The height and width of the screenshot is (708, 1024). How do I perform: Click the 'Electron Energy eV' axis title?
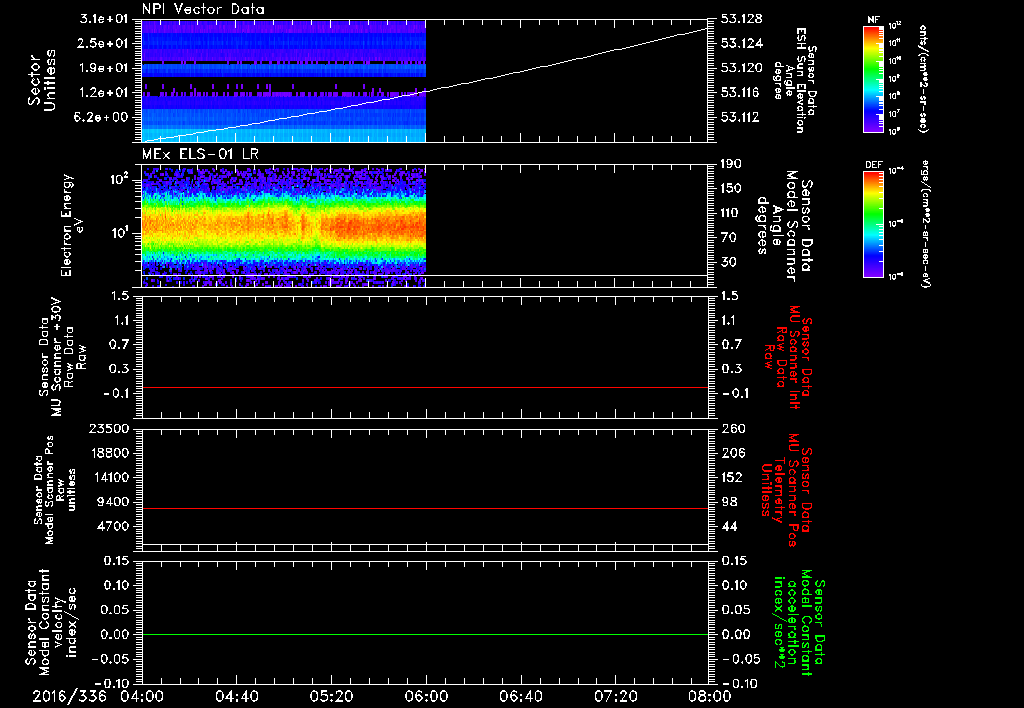point(72,225)
